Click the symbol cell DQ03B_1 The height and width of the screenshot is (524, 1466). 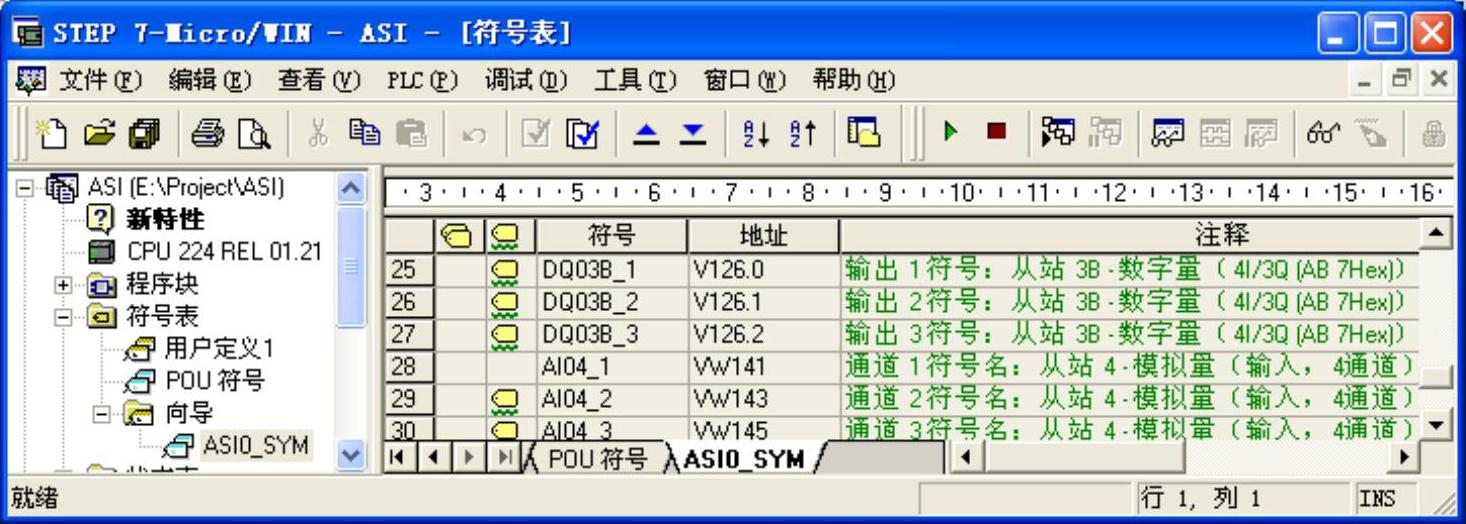[612, 269]
